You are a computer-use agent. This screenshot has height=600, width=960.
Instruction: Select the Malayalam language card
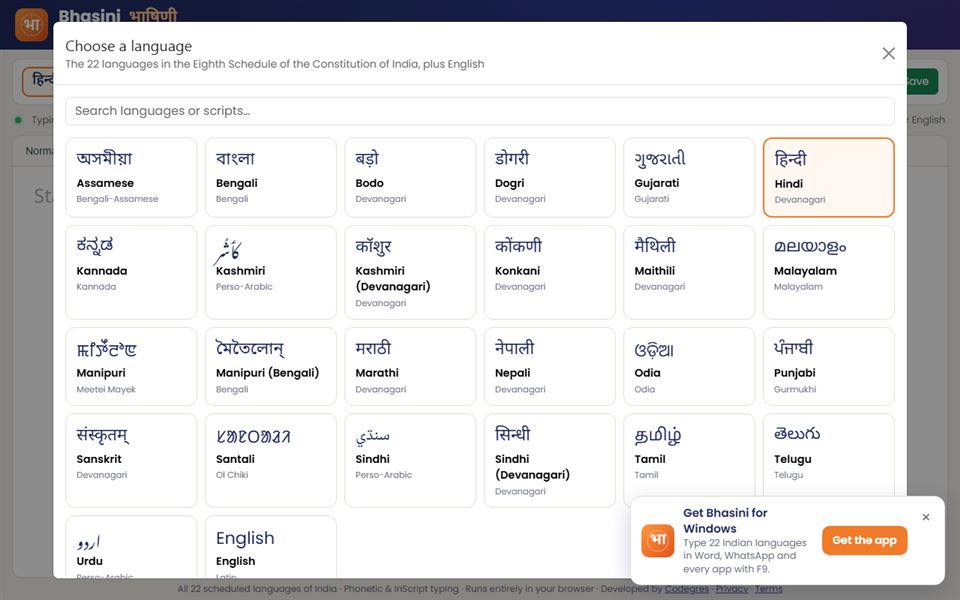pyautogui.click(x=828, y=272)
